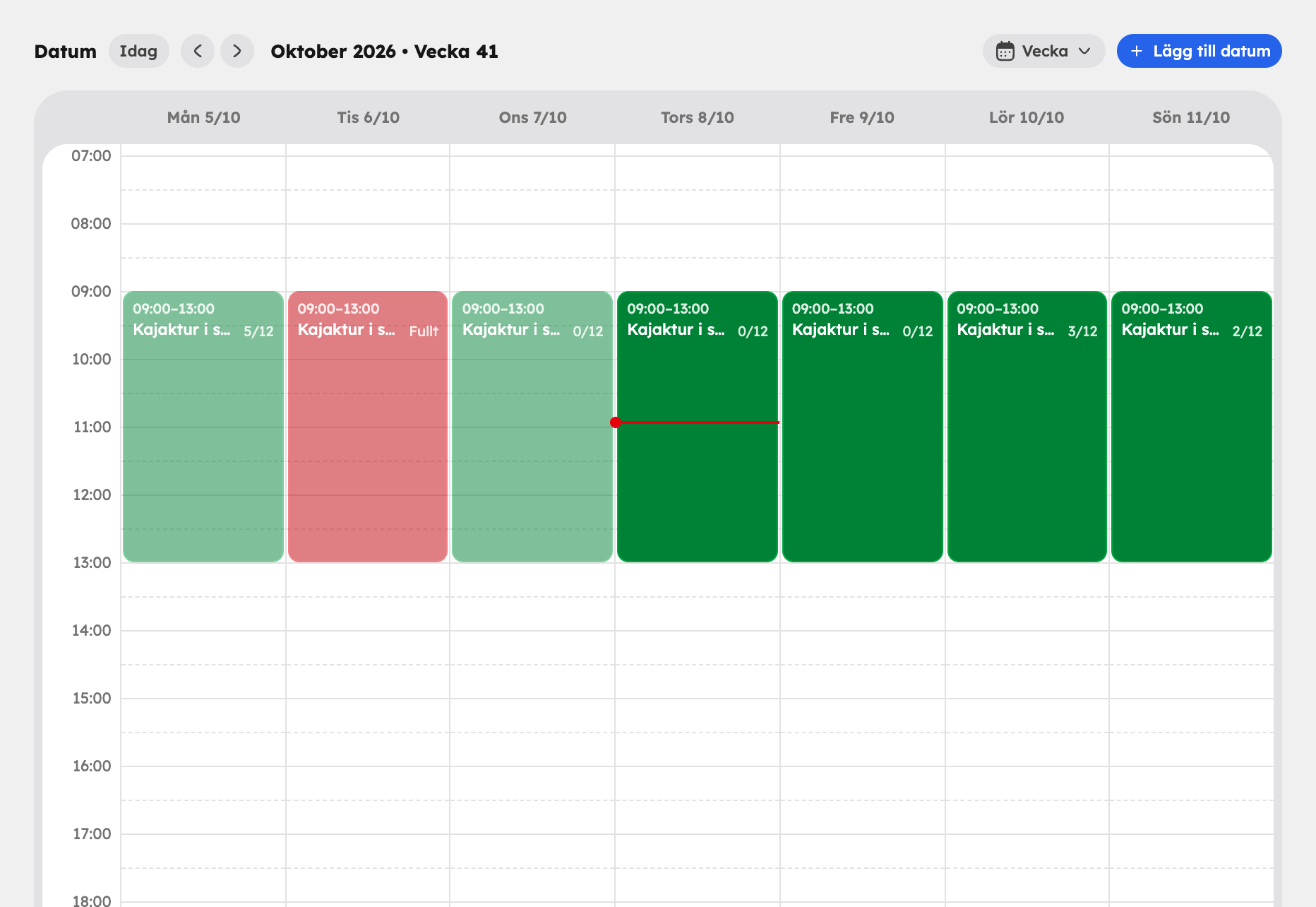This screenshot has width=1316, height=907.
Task: Select the Tors 8/10 column header
Action: pyautogui.click(x=698, y=117)
